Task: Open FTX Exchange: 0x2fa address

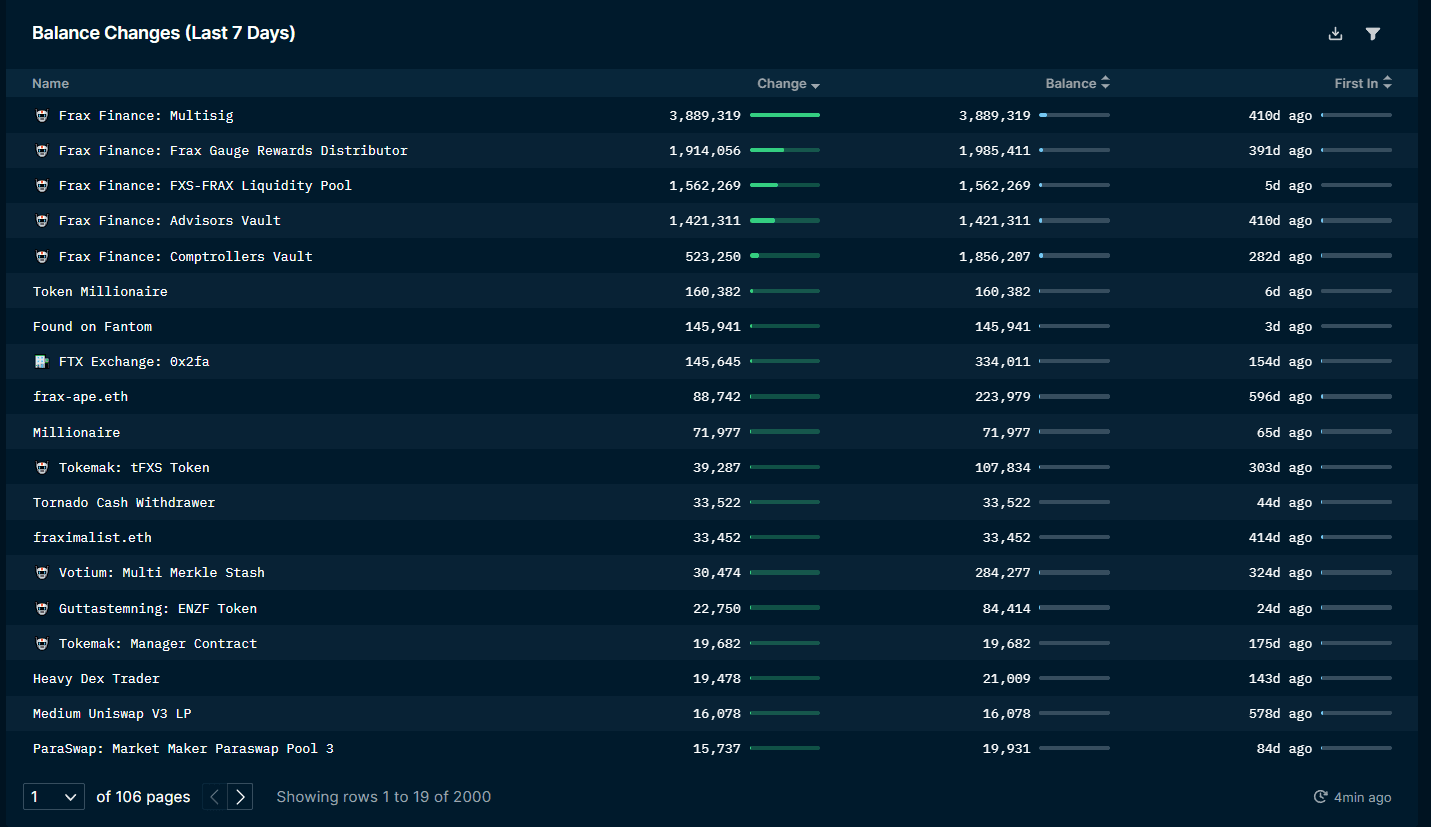Action: click(134, 362)
